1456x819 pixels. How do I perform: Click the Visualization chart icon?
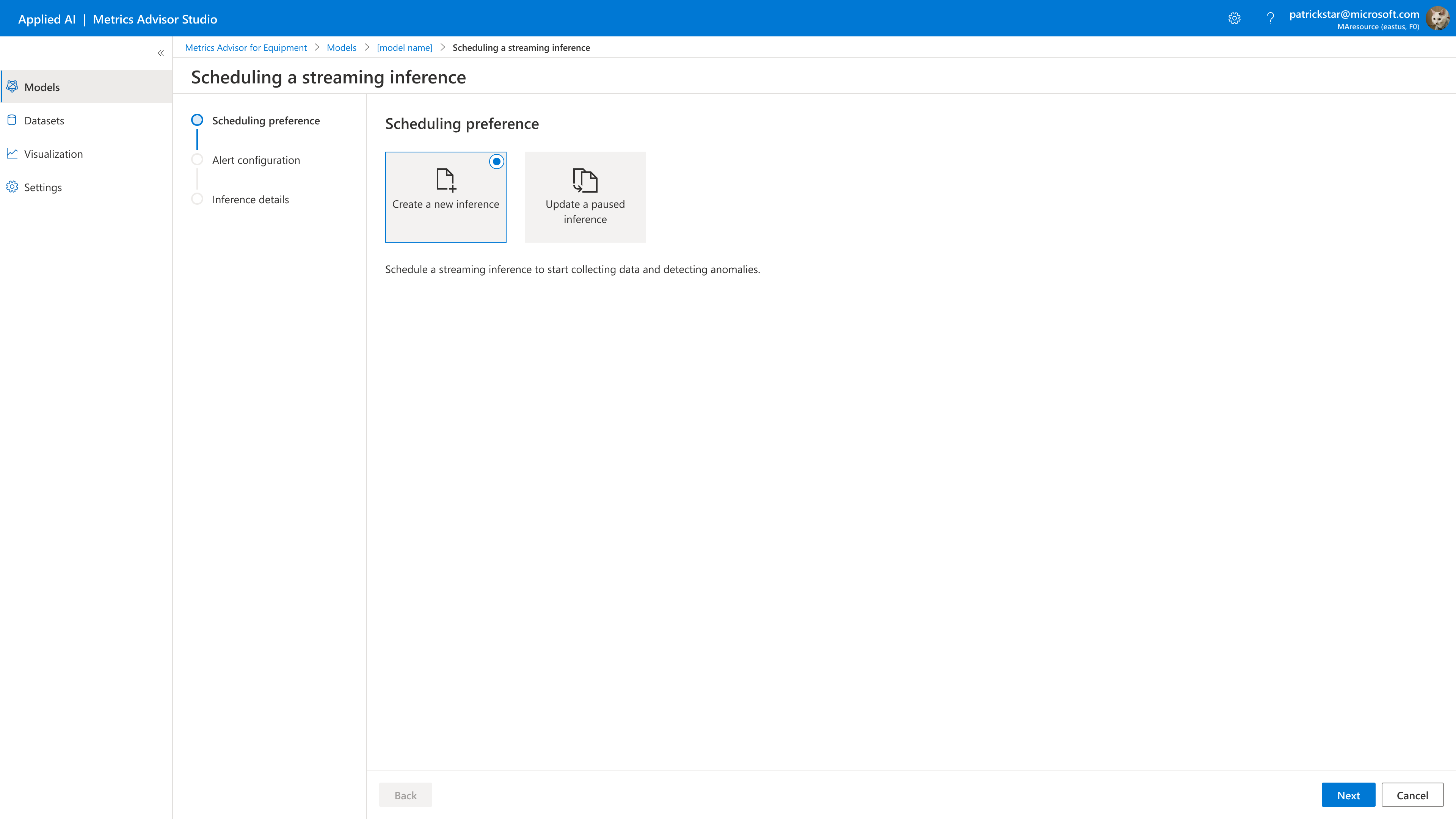[x=12, y=153]
